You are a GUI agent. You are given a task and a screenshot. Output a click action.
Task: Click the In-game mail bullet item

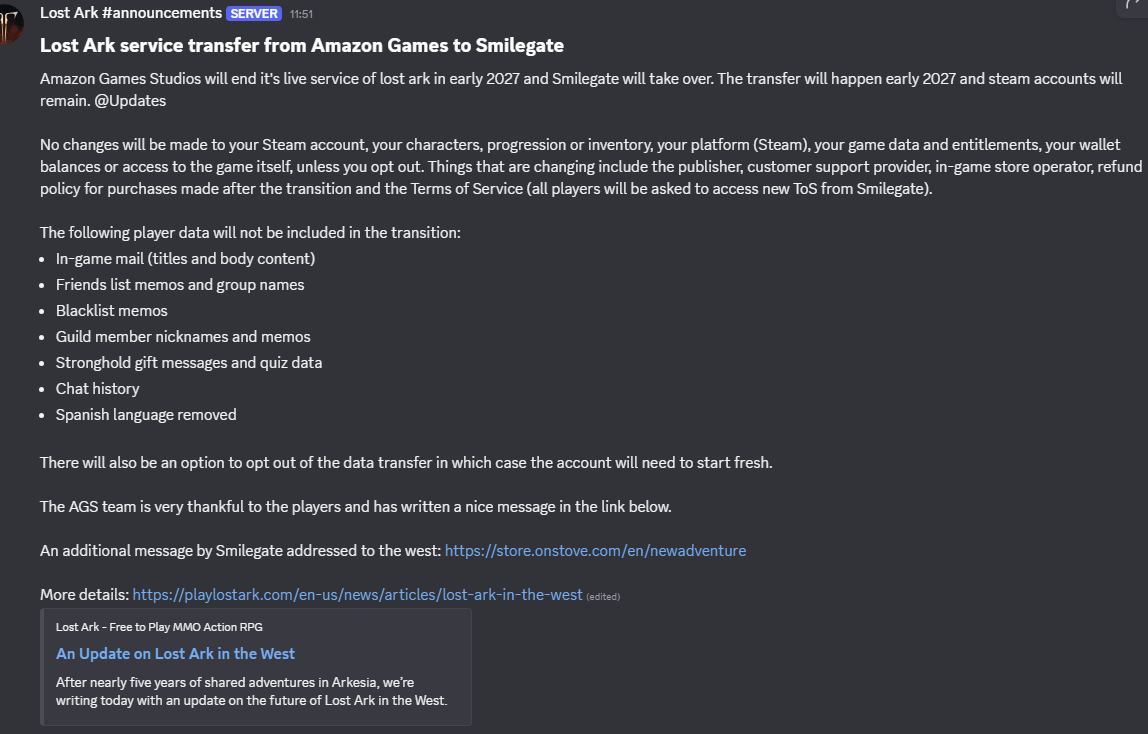pos(185,258)
